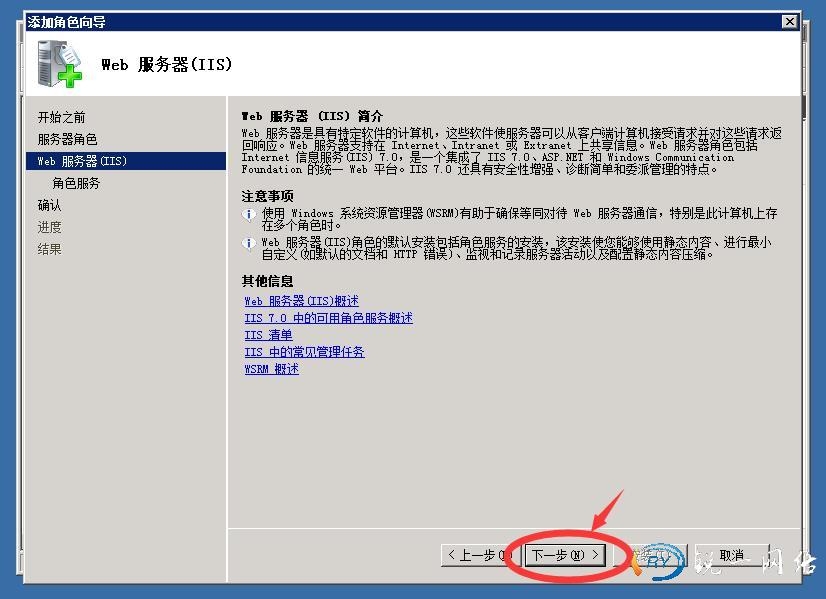This screenshot has width=826, height=599.
Task: Click the info icon beside the WSRM note
Action: pyautogui.click(x=248, y=215)
